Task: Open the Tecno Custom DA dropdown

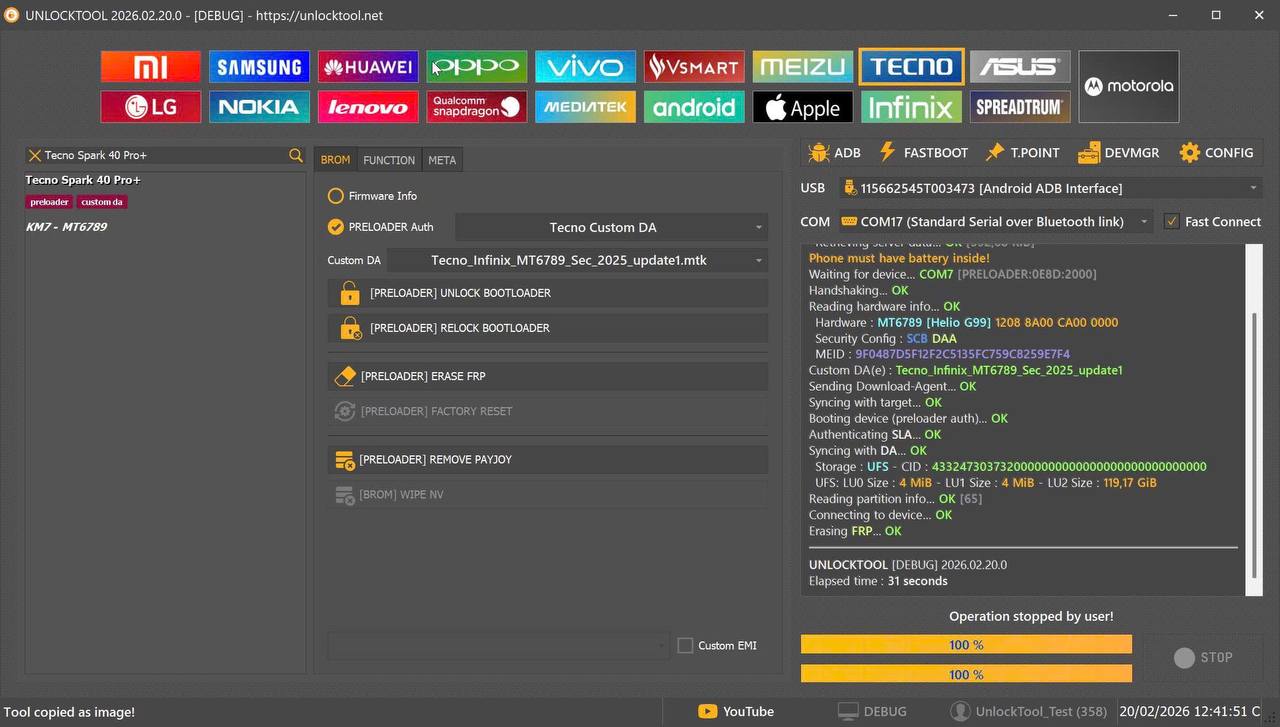Action: [610, 227]
